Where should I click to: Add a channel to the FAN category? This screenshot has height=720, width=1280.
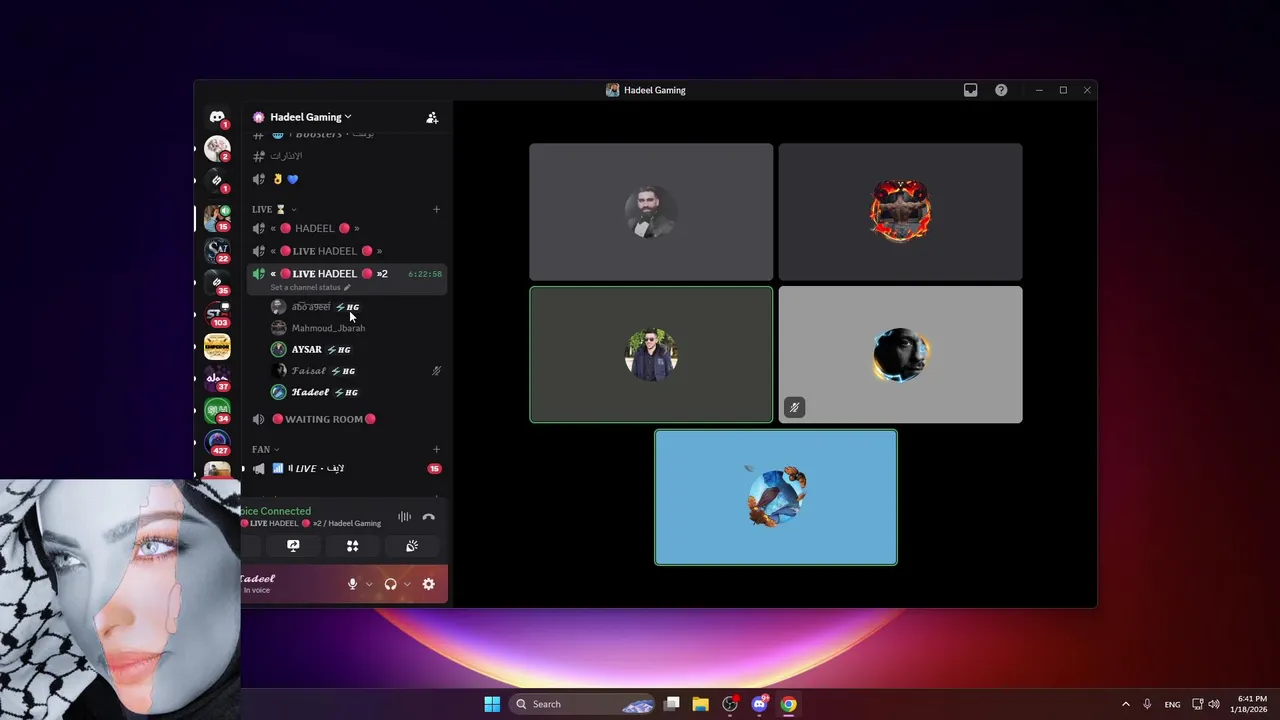[x=436, y=449]
